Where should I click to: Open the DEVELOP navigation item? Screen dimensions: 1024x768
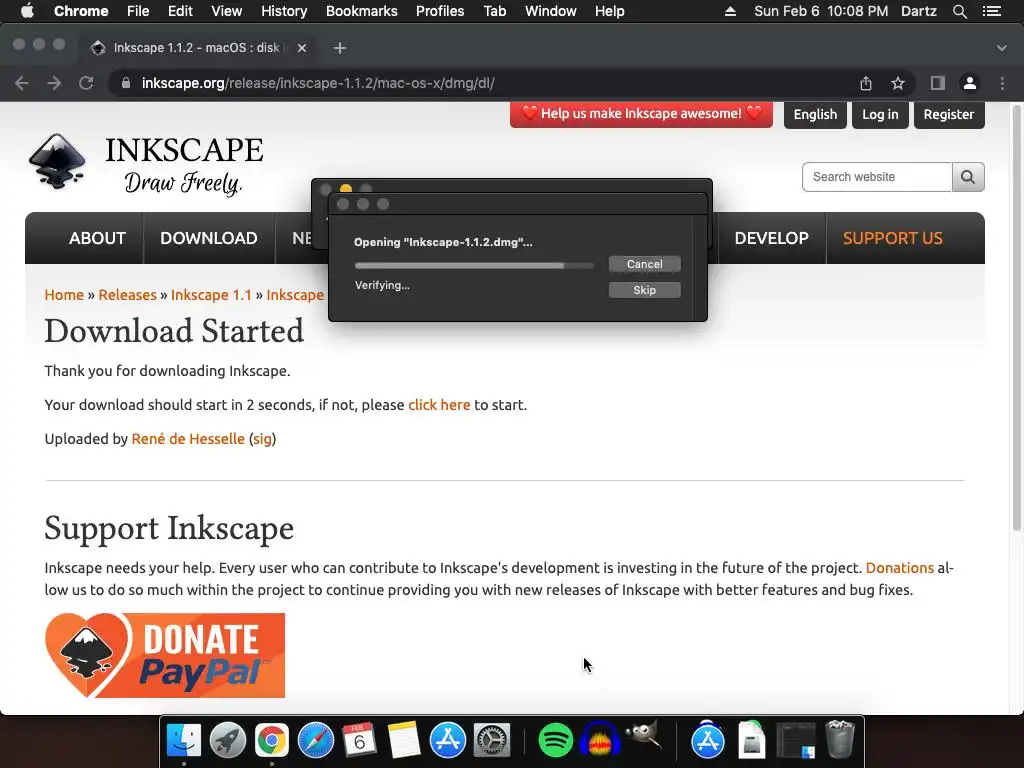(x=771, y=238)
